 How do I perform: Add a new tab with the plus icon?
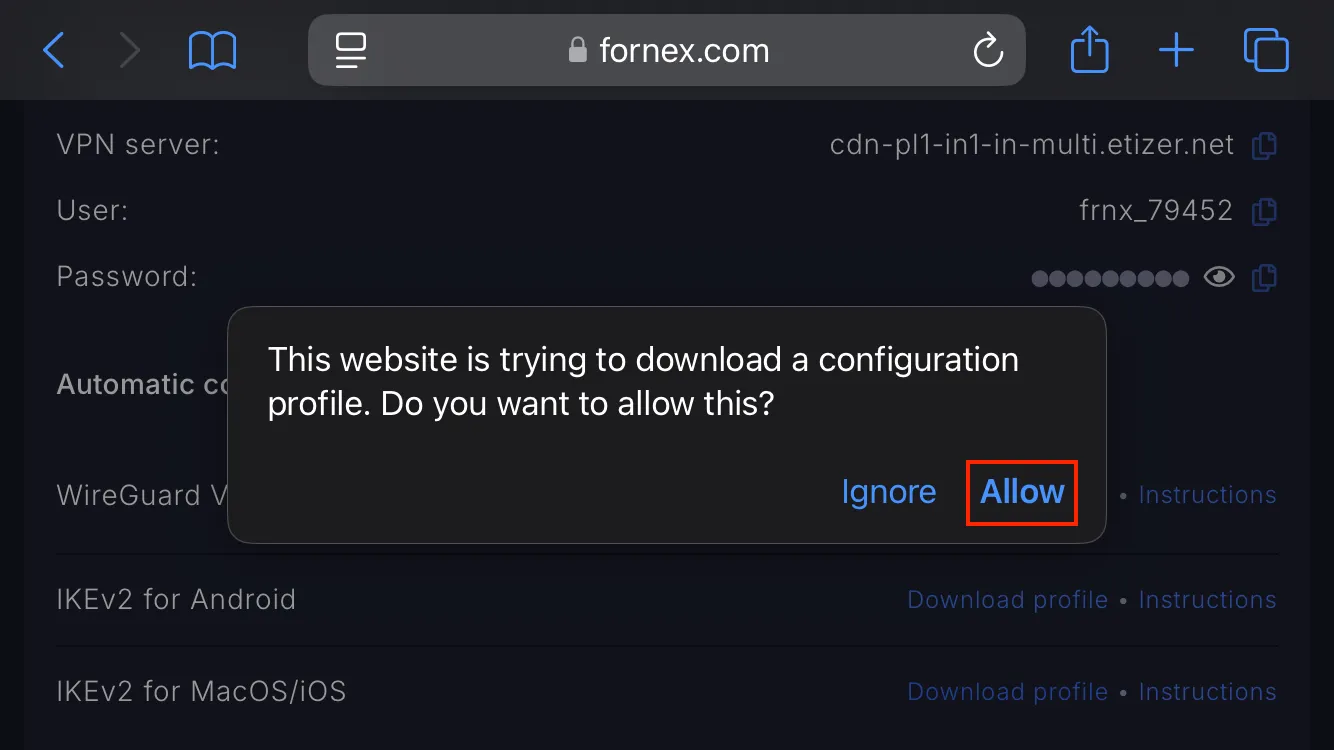(1176, 50)
